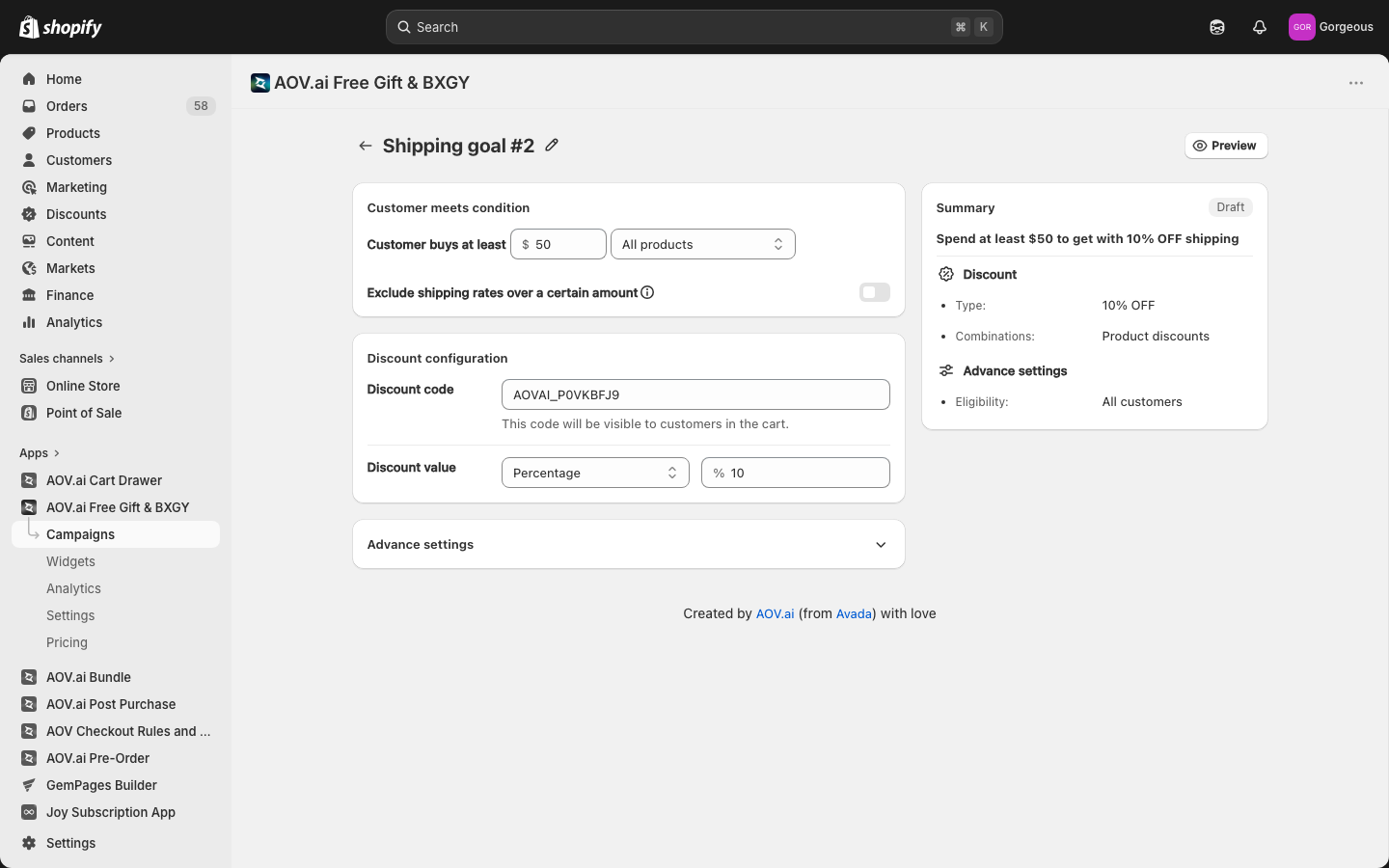Open the notifications bell
This screenshot has height=868, width=1389.
pos(1260,27)
